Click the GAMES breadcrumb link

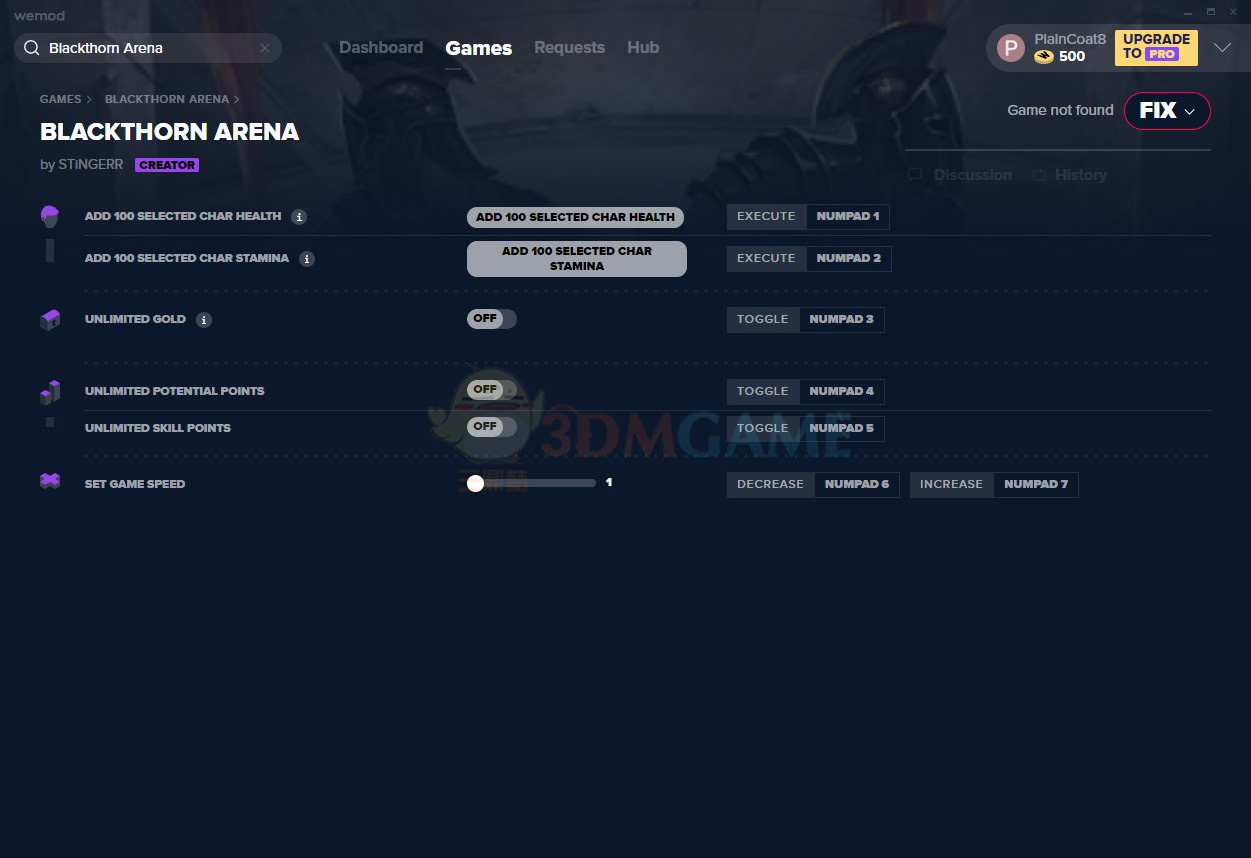point(60,99)
